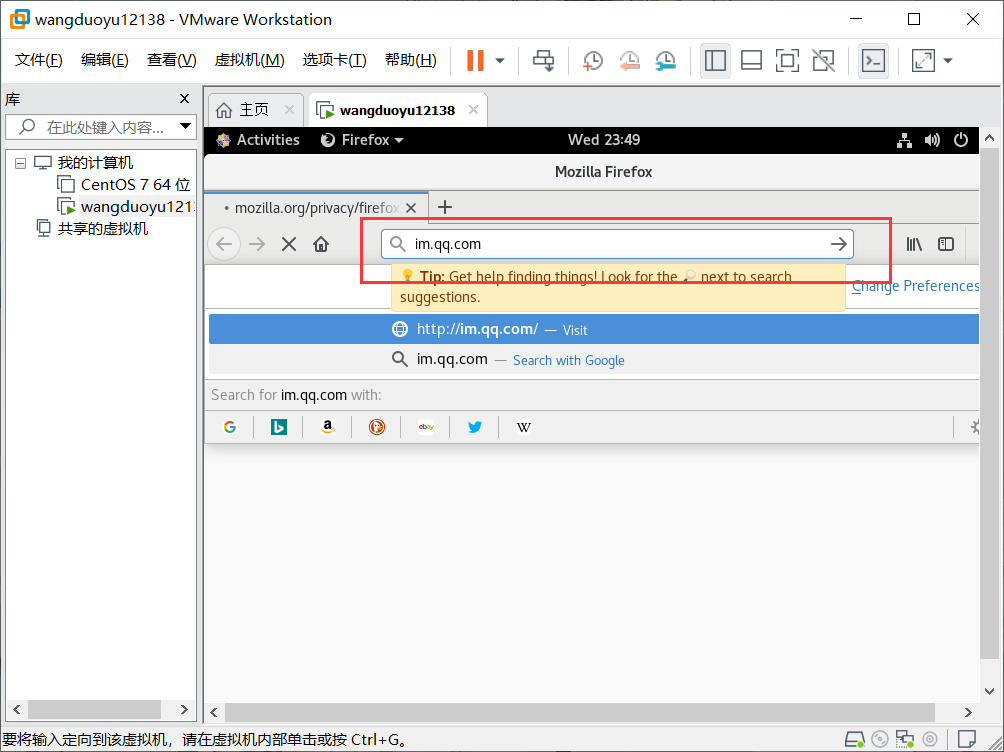Open the virtual machine console terminal view
Viewport: 1004px width, 752px height.
click(x=871, y=60)
